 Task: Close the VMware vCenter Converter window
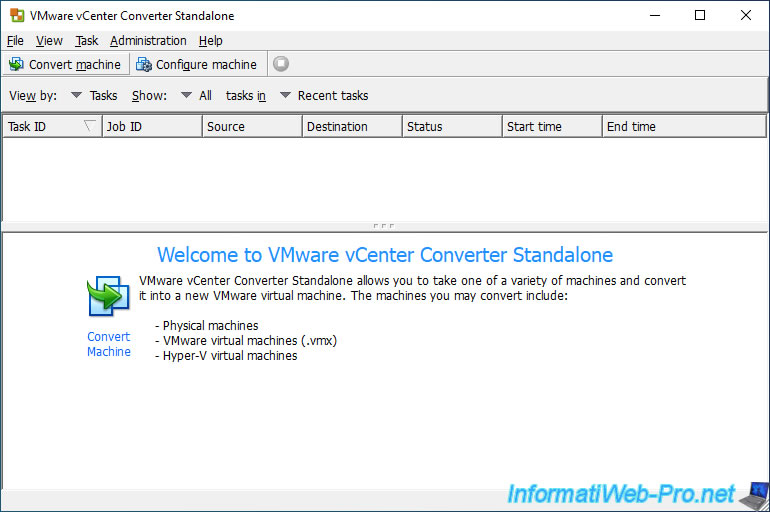point(745,15)
